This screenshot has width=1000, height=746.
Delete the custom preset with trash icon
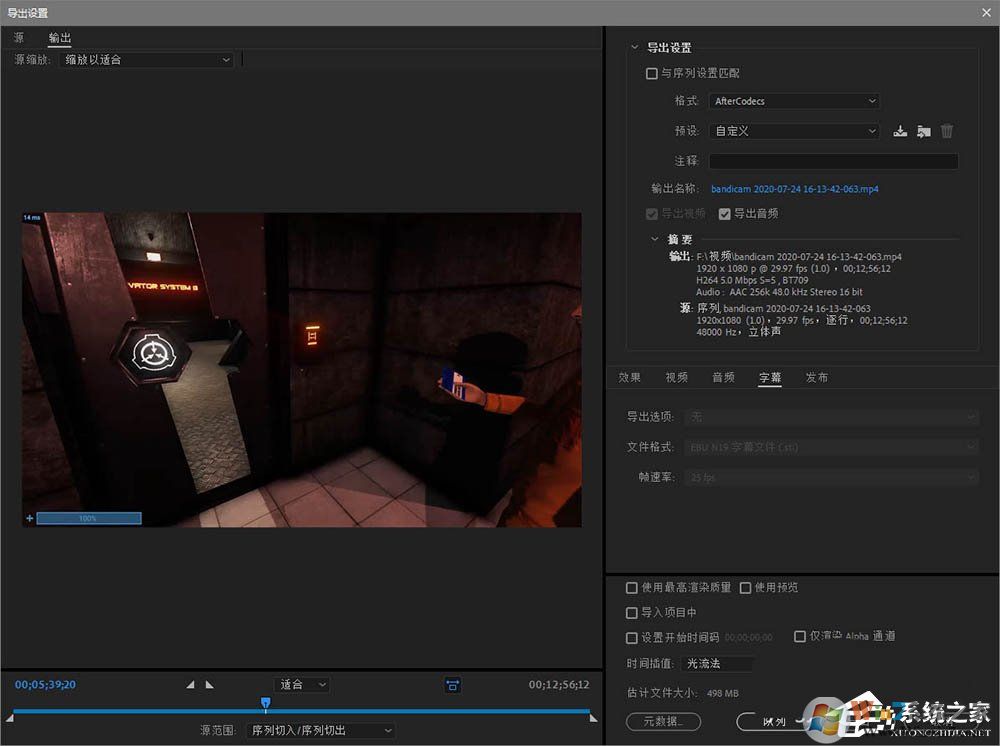946,130
